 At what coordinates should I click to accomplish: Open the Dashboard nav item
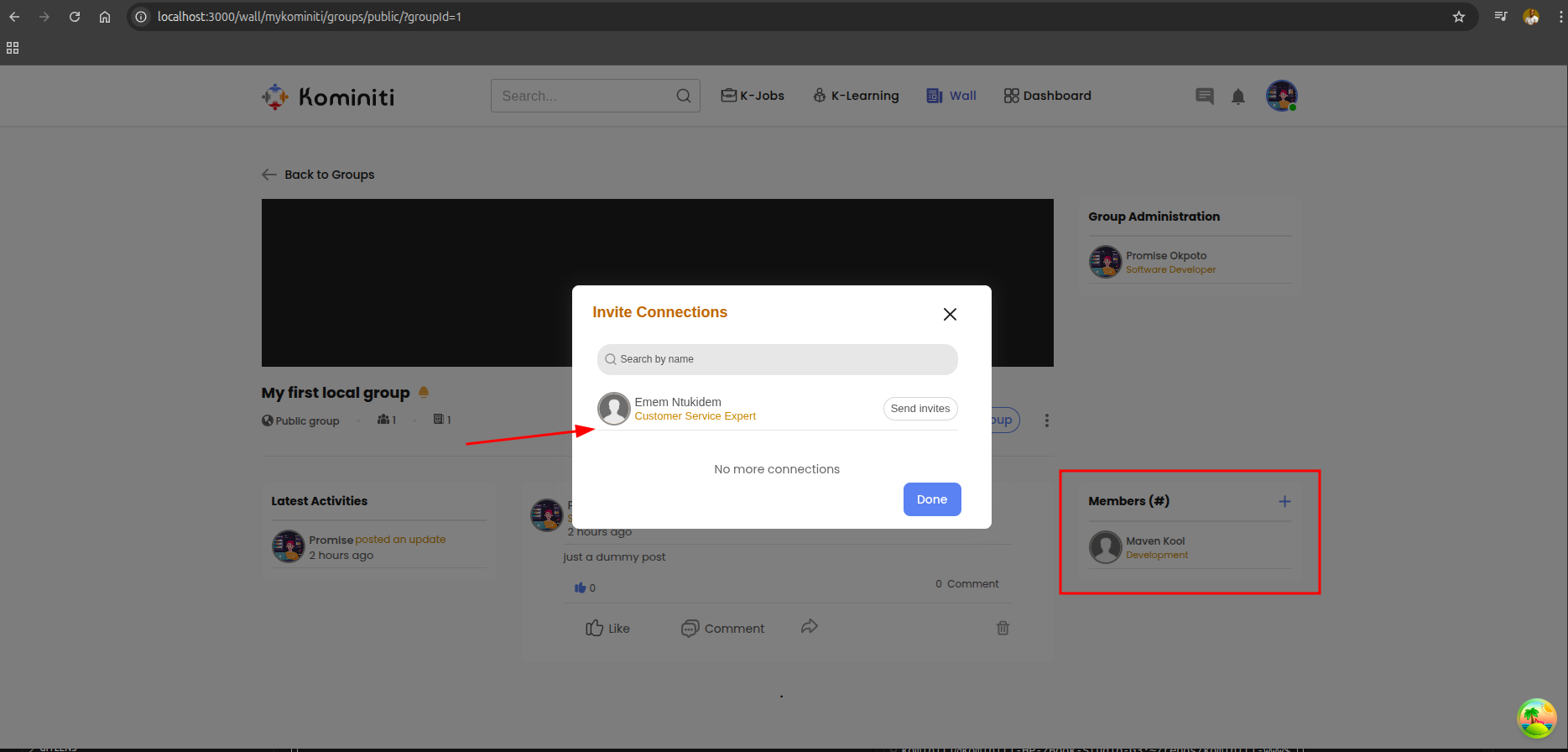click(1047, 96)
